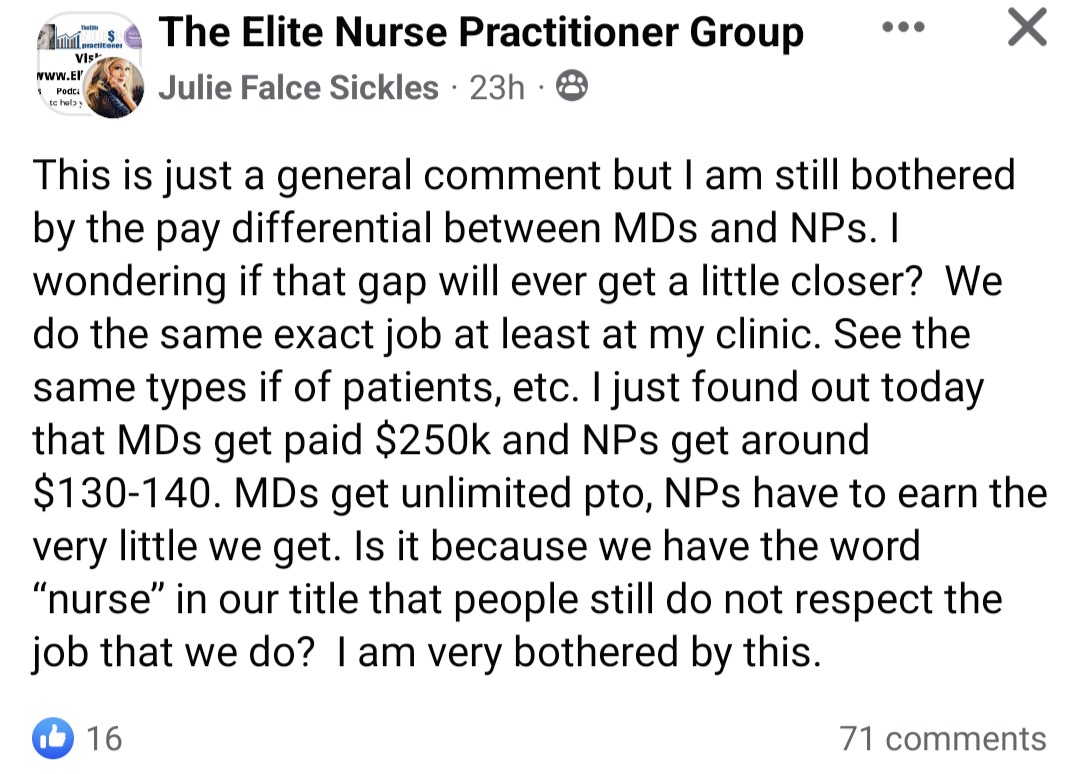Open The Elite Nurse Practitioner Group page
This screenshot has height=774, width=1080.
coord(481,32)
